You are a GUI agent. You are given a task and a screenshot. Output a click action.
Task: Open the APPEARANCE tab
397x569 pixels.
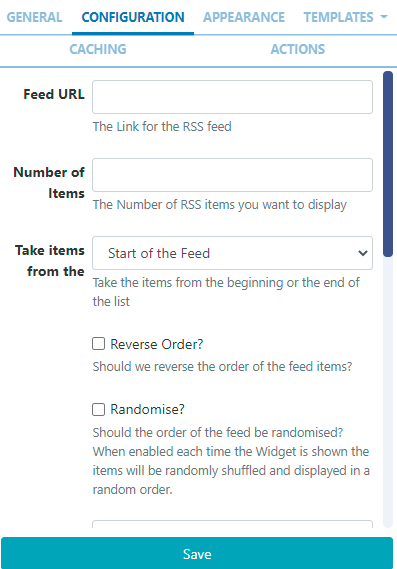point(244,17)
